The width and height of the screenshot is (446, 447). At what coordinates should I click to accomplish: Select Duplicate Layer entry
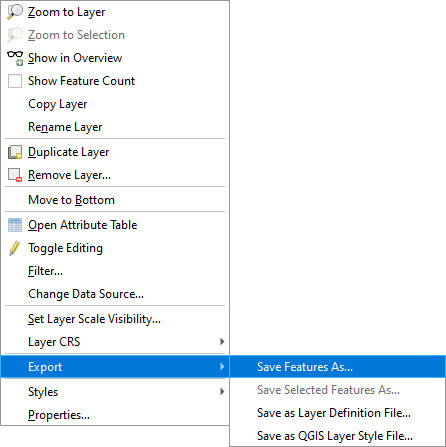coord(115,152)
